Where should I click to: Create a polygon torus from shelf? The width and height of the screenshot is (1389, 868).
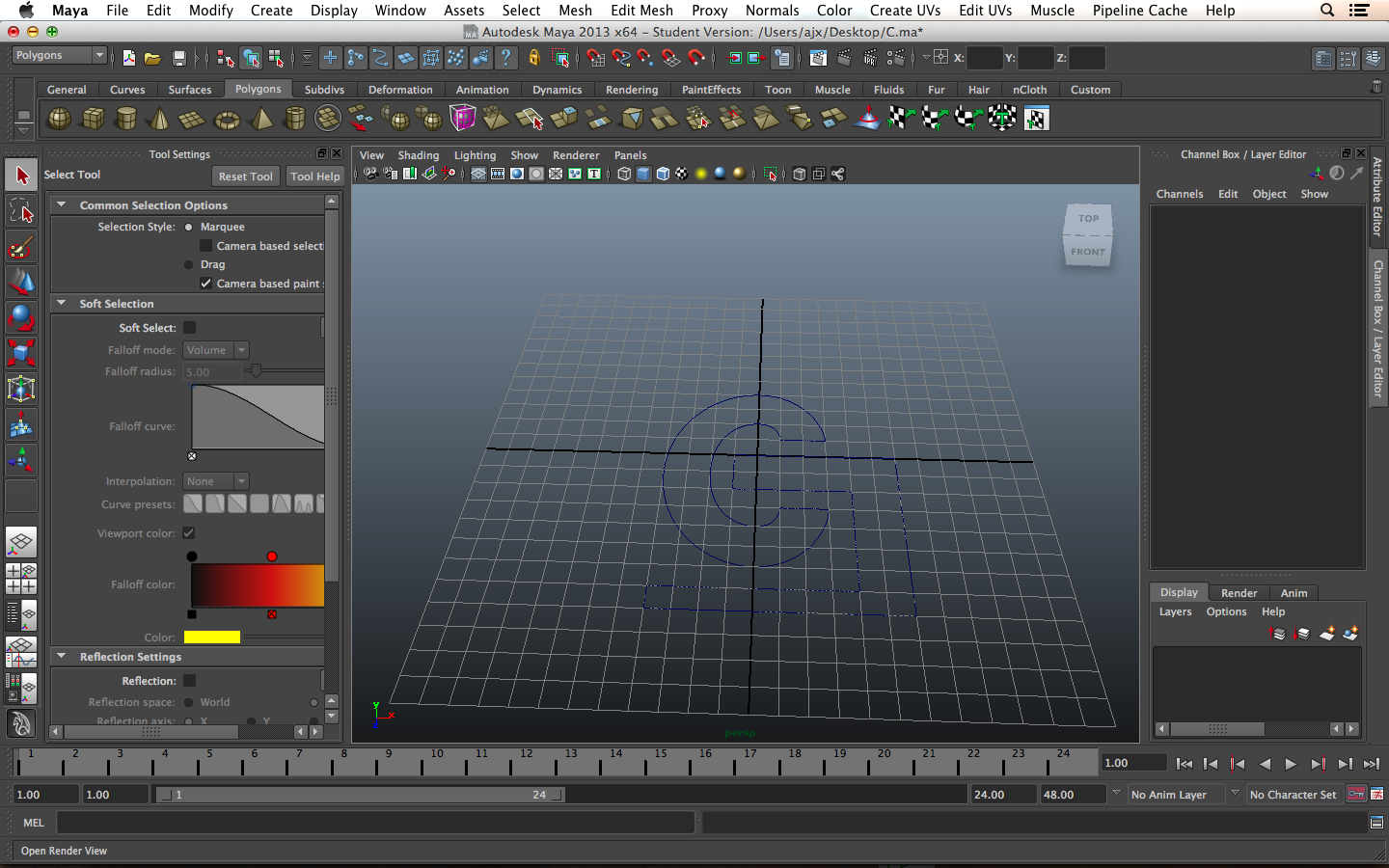[x=227, y=119]
